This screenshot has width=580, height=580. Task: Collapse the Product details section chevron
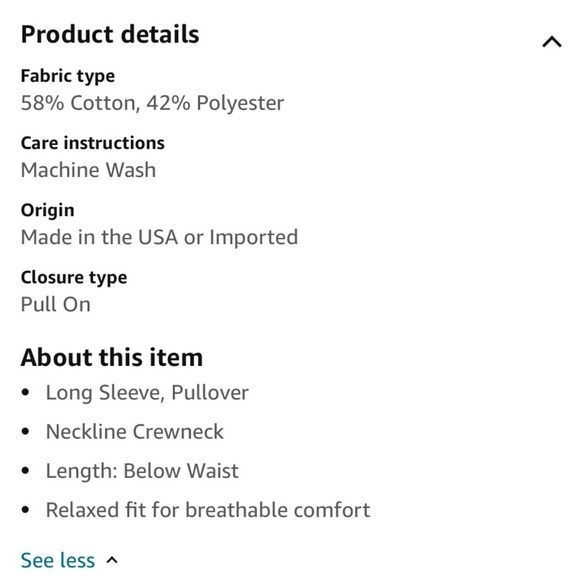coord(552,42)
